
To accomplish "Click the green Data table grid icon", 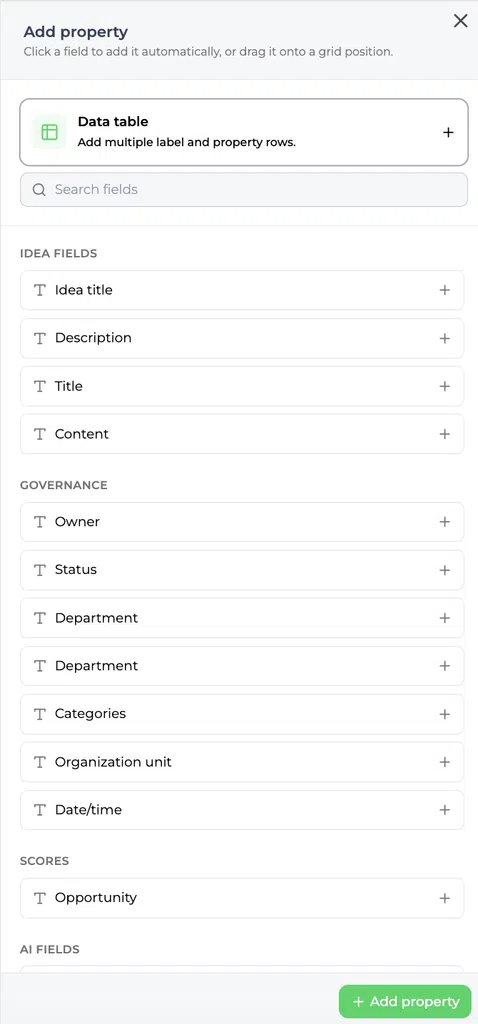I will 50,132.
